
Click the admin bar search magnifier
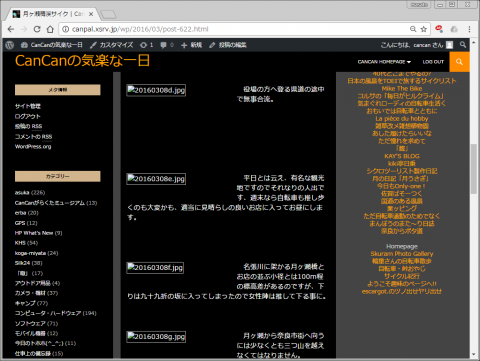(x=463, y=45)
